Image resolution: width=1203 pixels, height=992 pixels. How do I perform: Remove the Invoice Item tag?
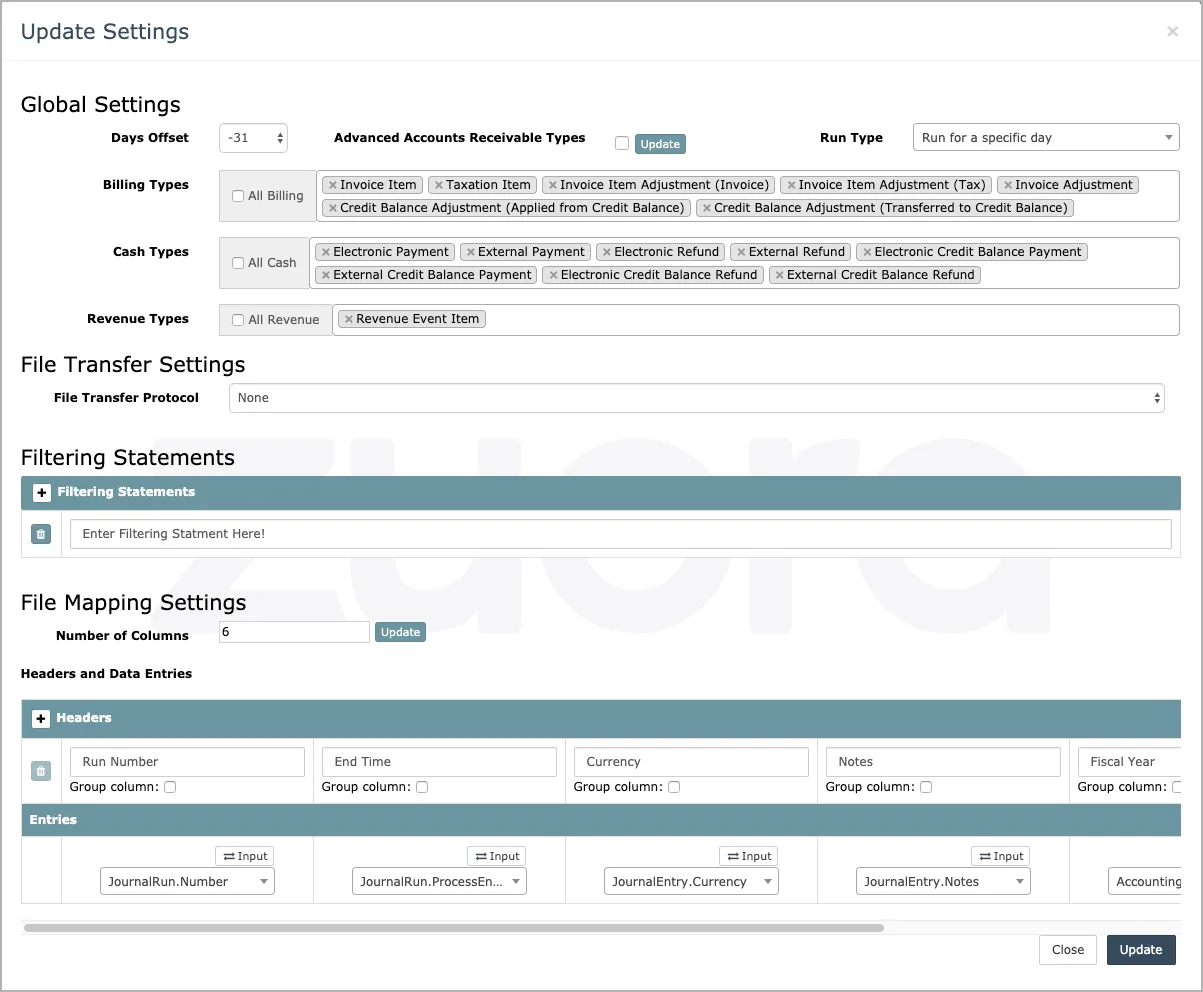pos(333,185)
